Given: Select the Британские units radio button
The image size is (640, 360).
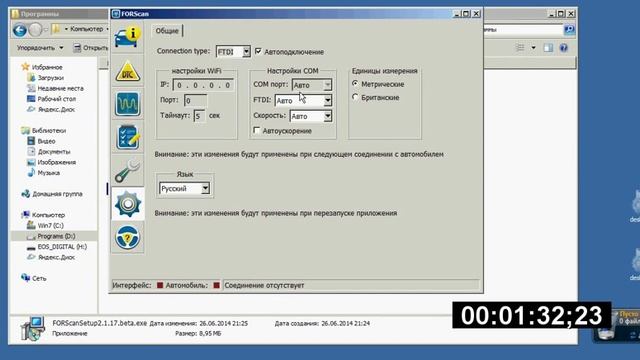Looking at the screenshot, I should click(355, 97).
